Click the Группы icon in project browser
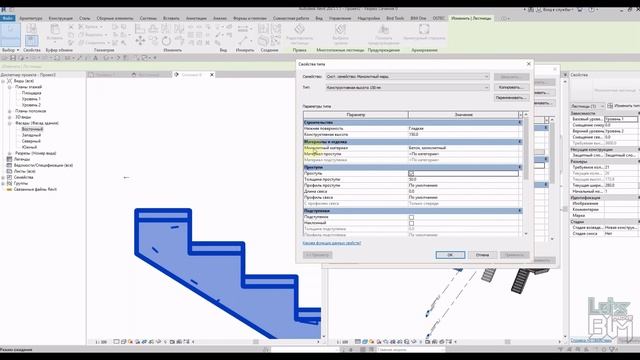640x360 pixels. pyautogui.click(x=9, y=184)
